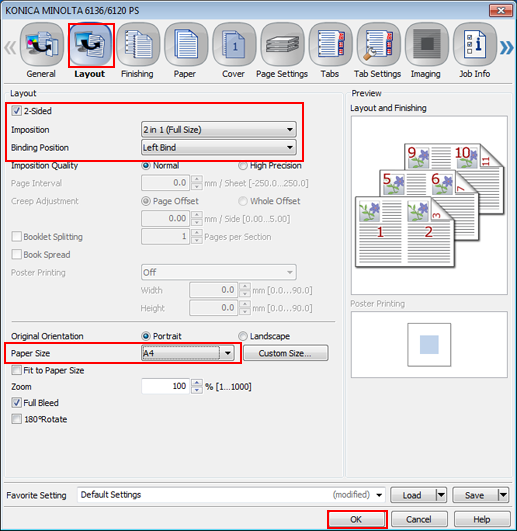This screenshot has height=531, width=517.
Task: Click the Poster Height field
Action: (214, 308)
